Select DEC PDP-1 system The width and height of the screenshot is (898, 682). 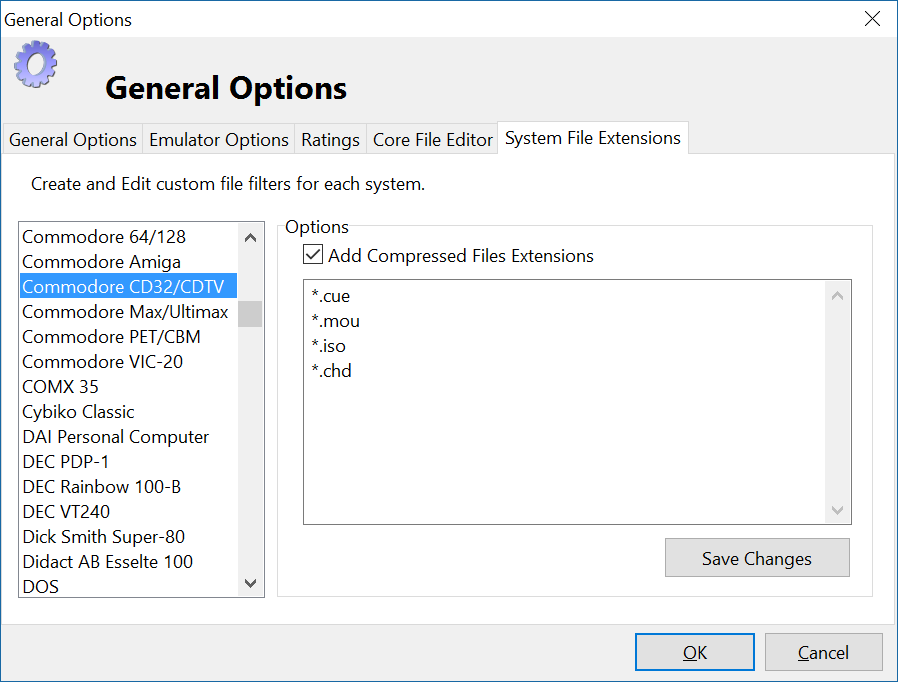[x=128, y=462]
